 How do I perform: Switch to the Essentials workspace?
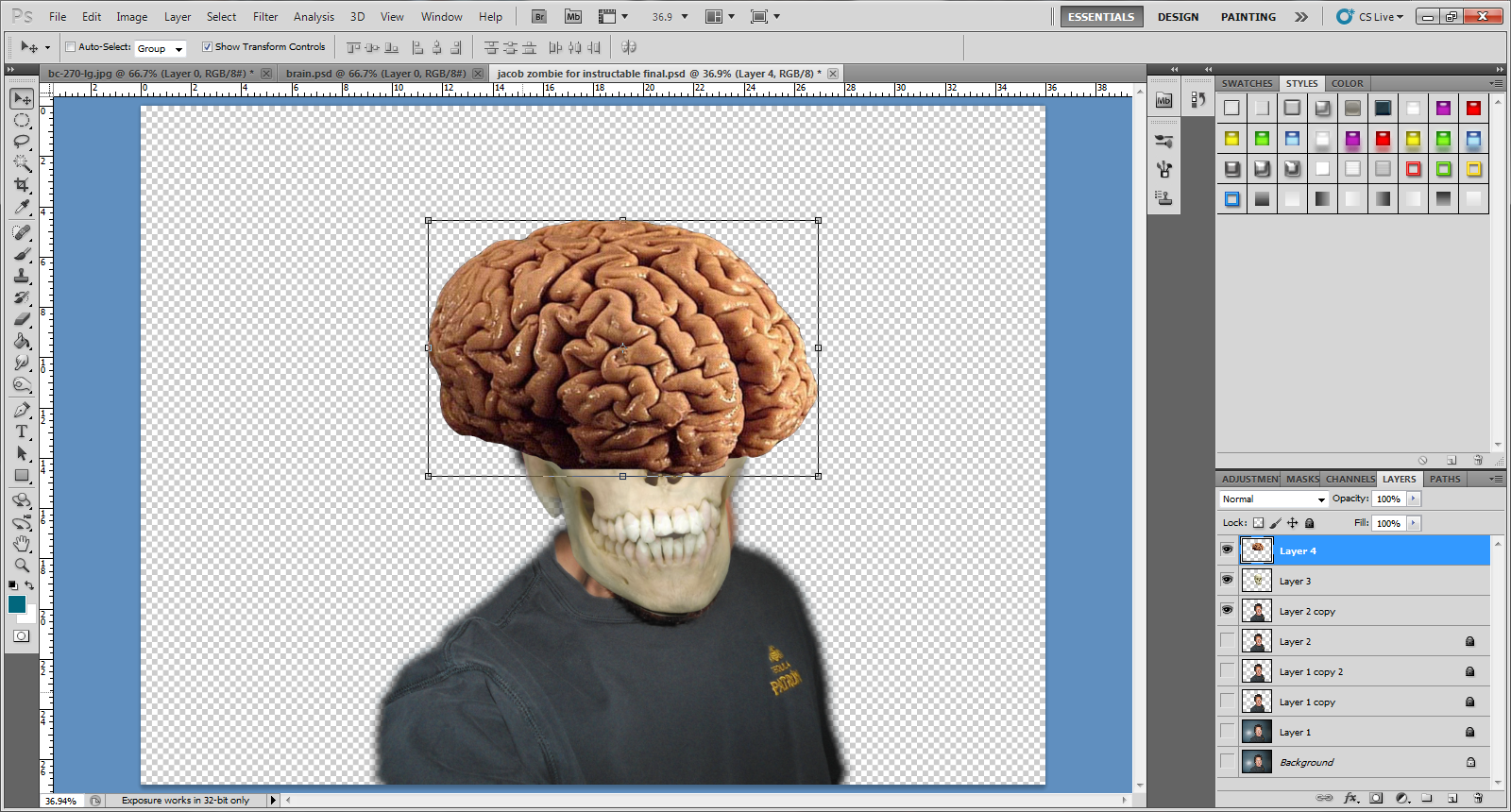(1101, 16)
